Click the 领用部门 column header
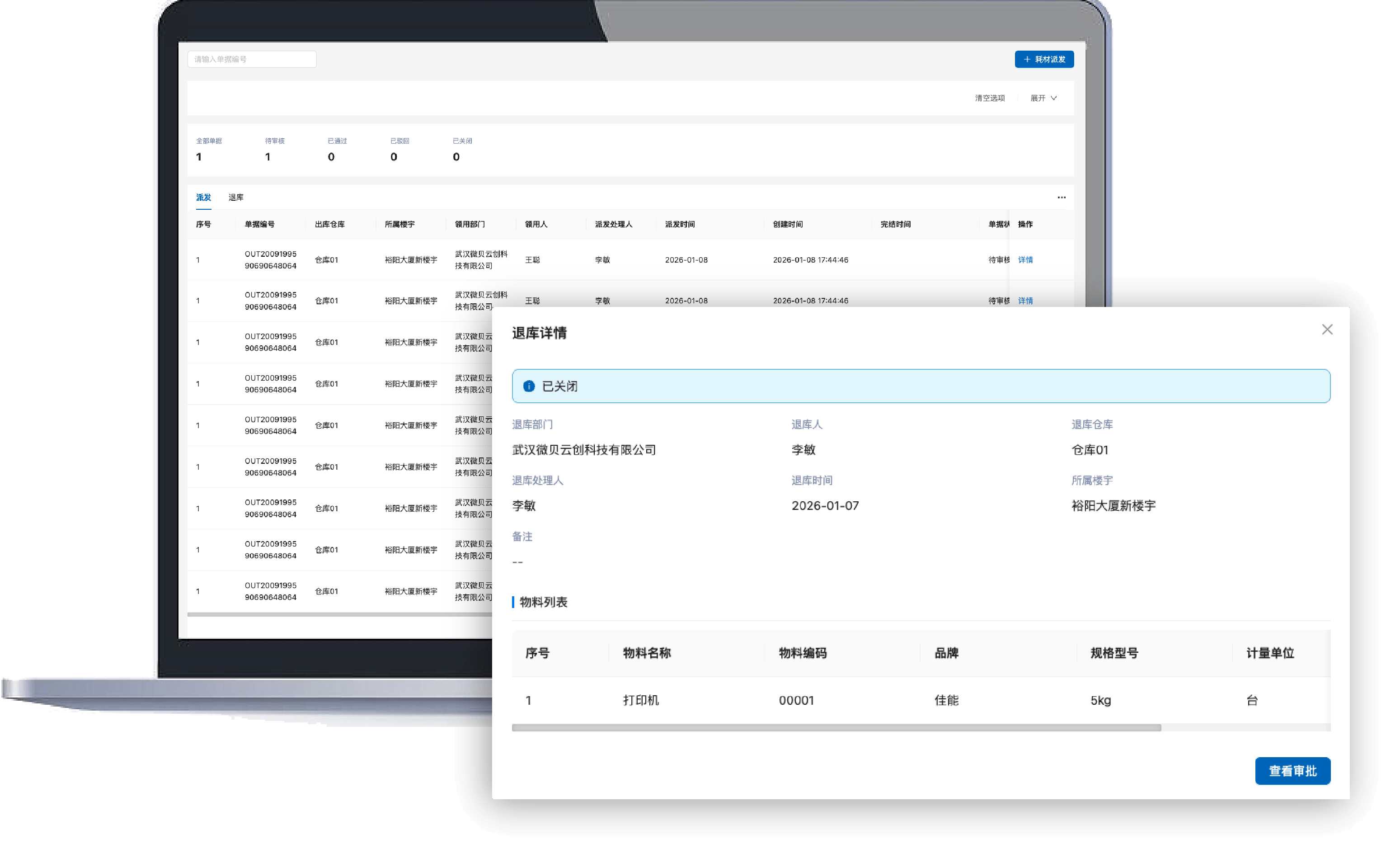This screenshot has height=858, width=1400. point(470,224)
